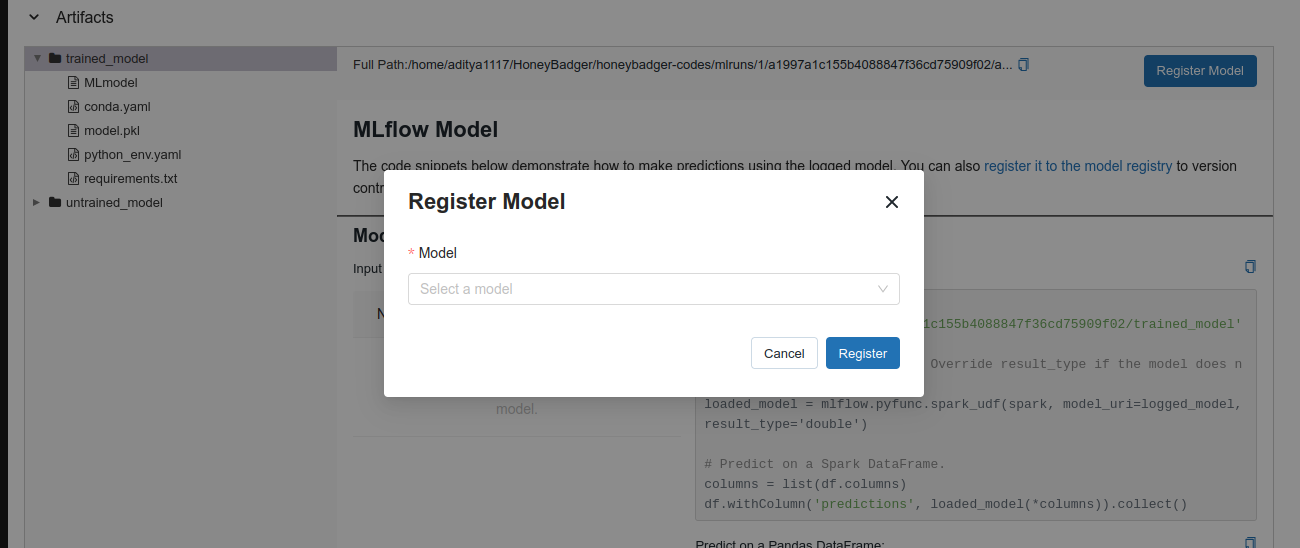Image resolution: width=1300 pixels, height=548 pixels.
Task: Click the trained_model folder icon
Action: 55,58
